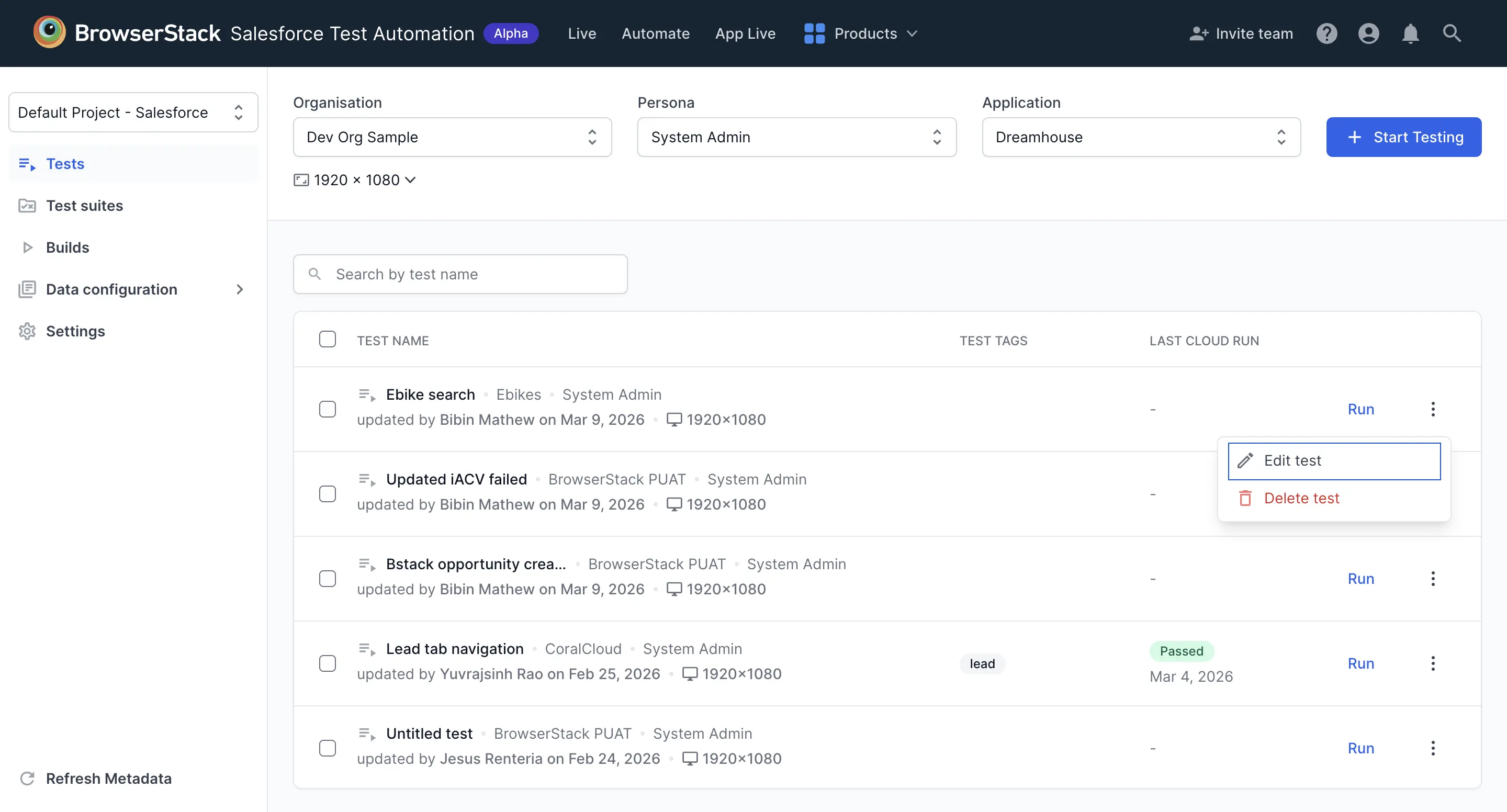Click the Builds play icon
The width and height of the screenshot is (1507, 812).
click(x=27, y=247)
